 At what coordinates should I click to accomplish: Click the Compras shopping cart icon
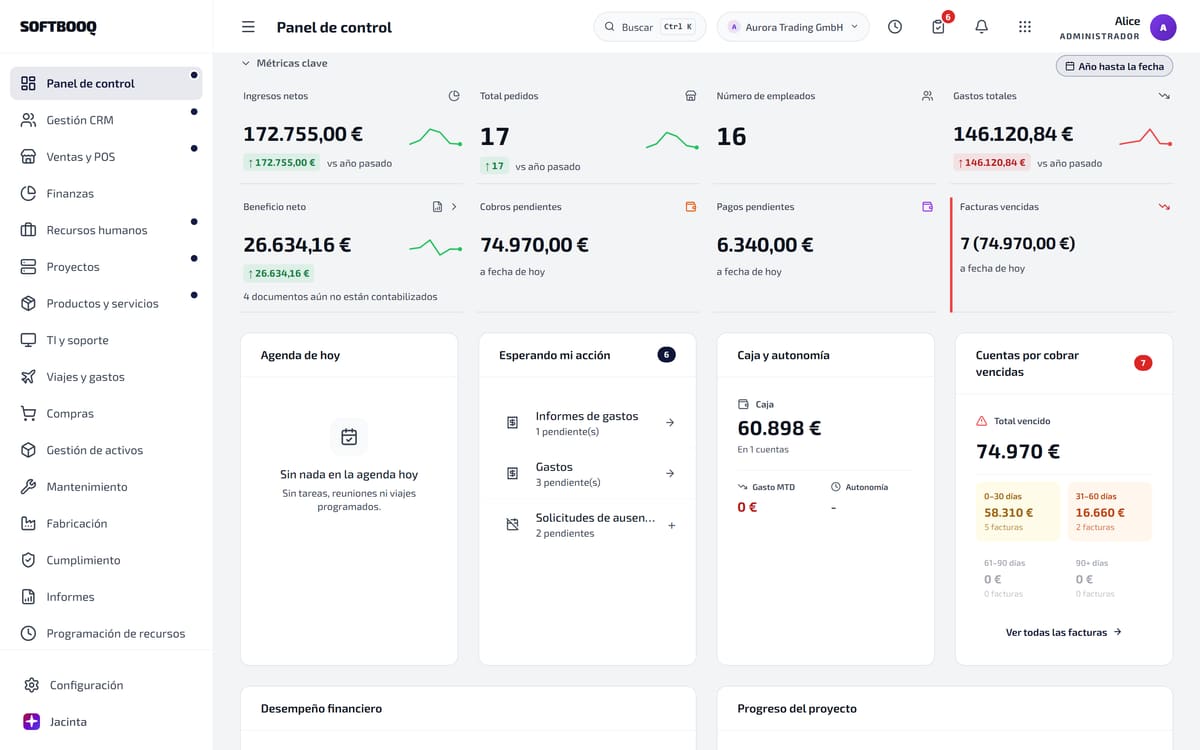pos(28,413)
